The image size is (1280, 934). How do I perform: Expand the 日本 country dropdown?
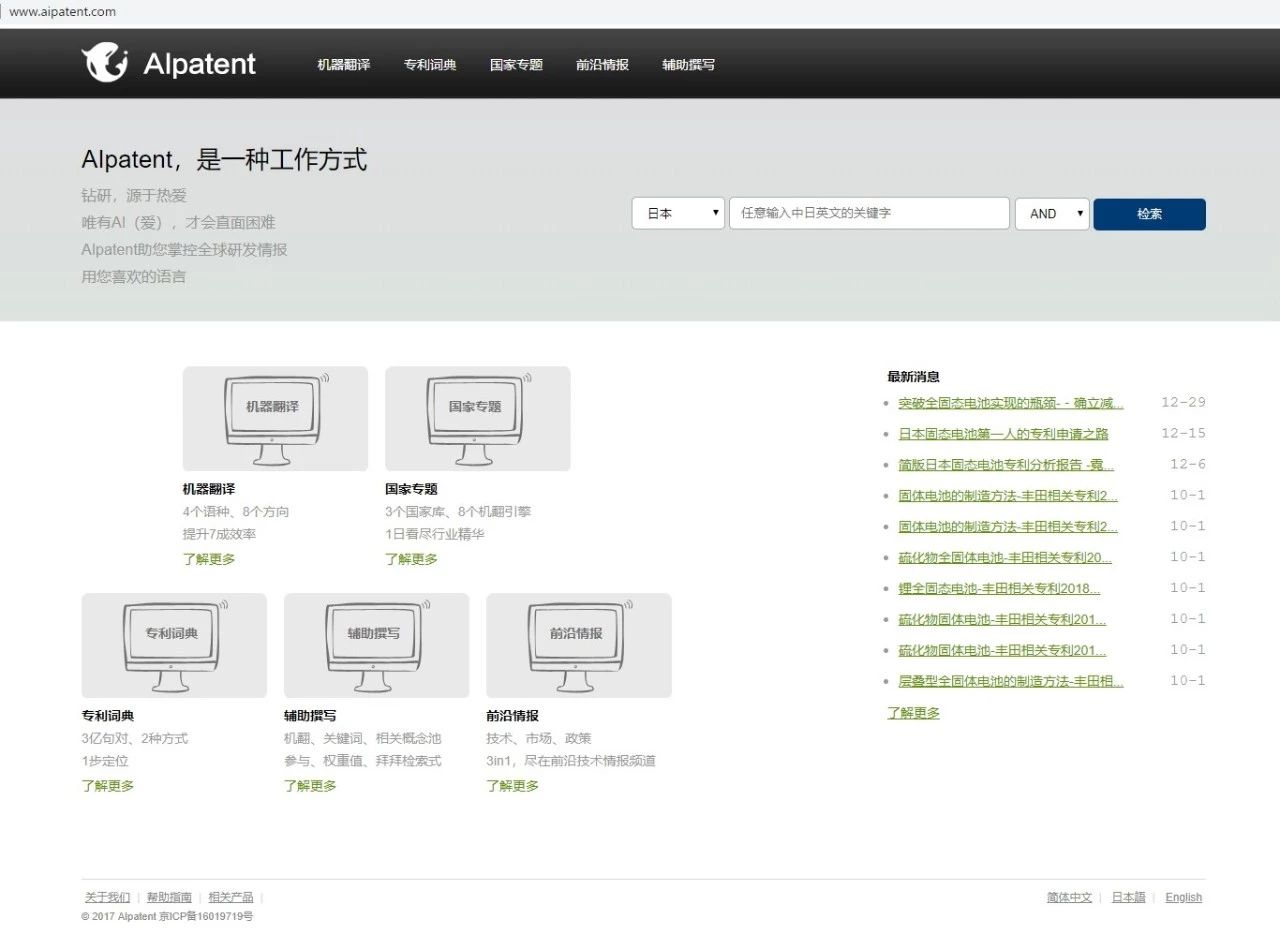pos(678,213)
